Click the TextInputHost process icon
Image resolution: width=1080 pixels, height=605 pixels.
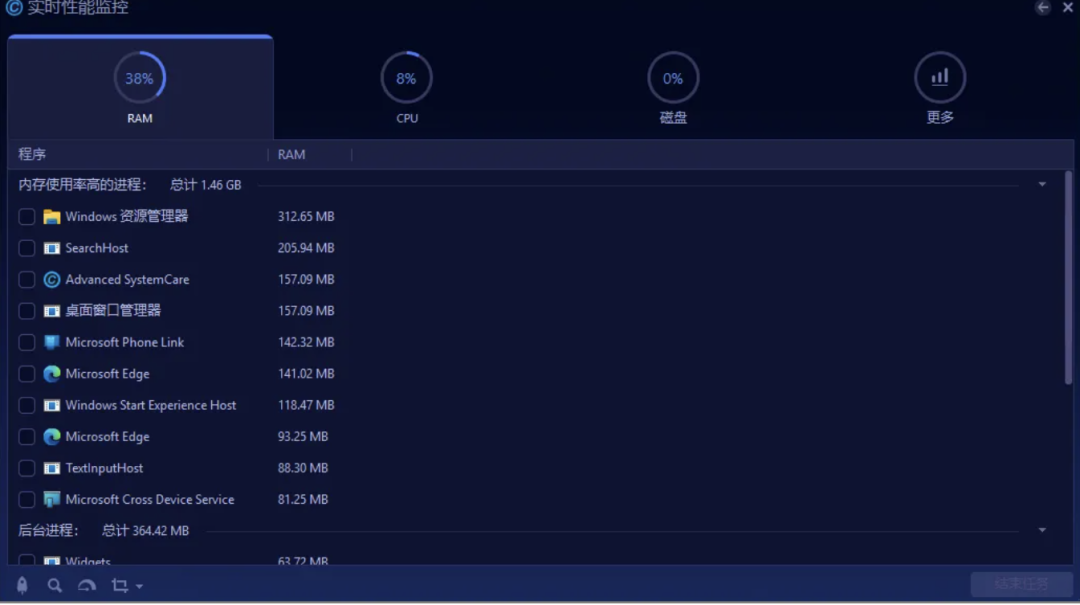(x=52, y=468)
